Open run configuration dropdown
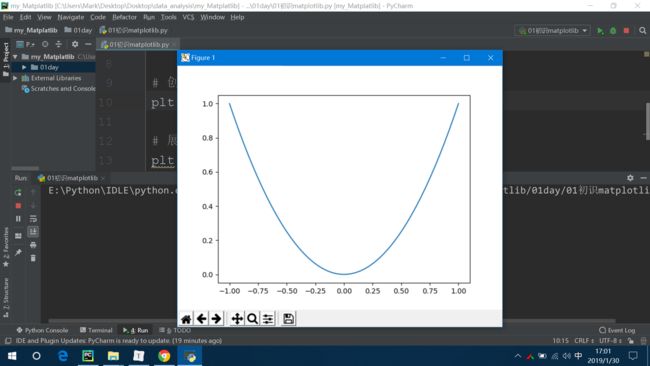The height and width of the screenshot is (366, 650). pos(553,31)
